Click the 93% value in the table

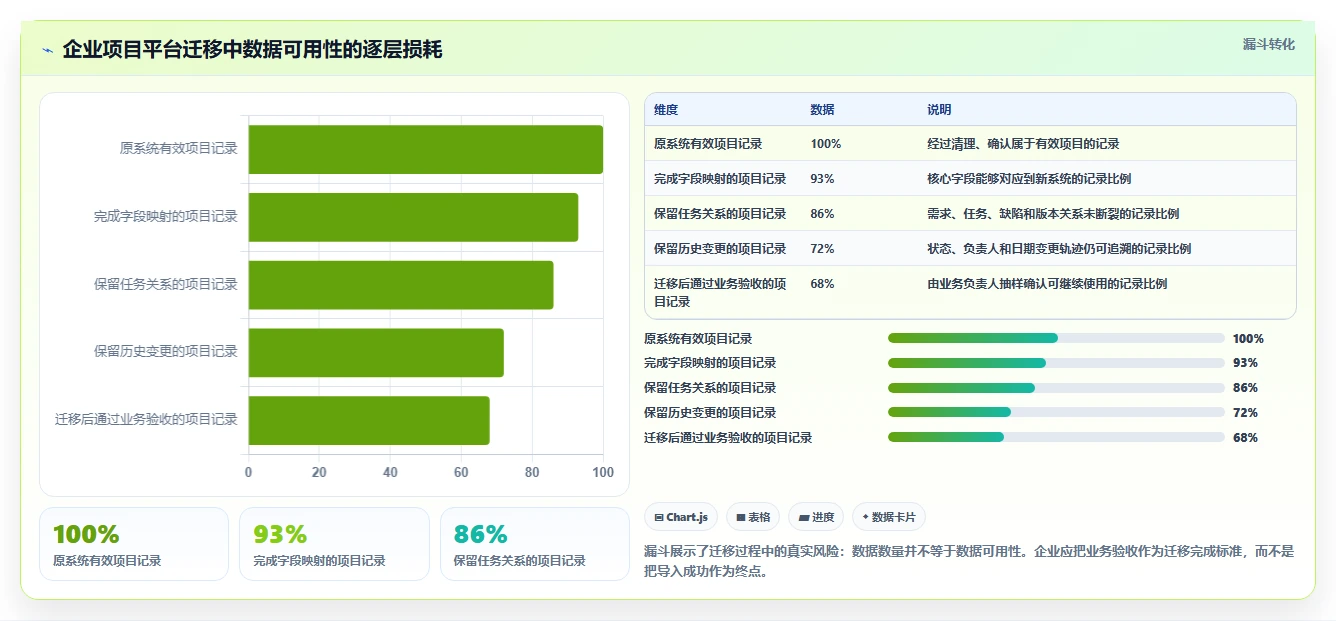tap(822, 179)
